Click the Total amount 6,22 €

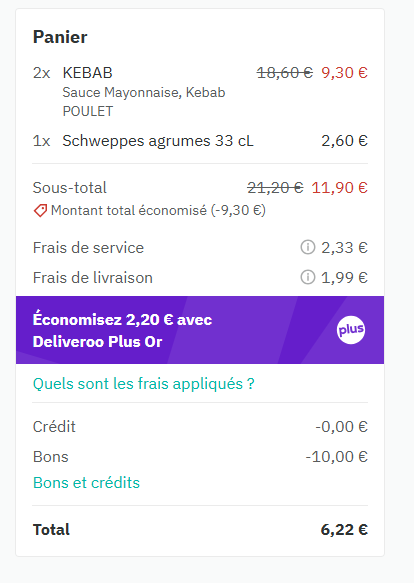pyautogui.click(x=344, y=529)
